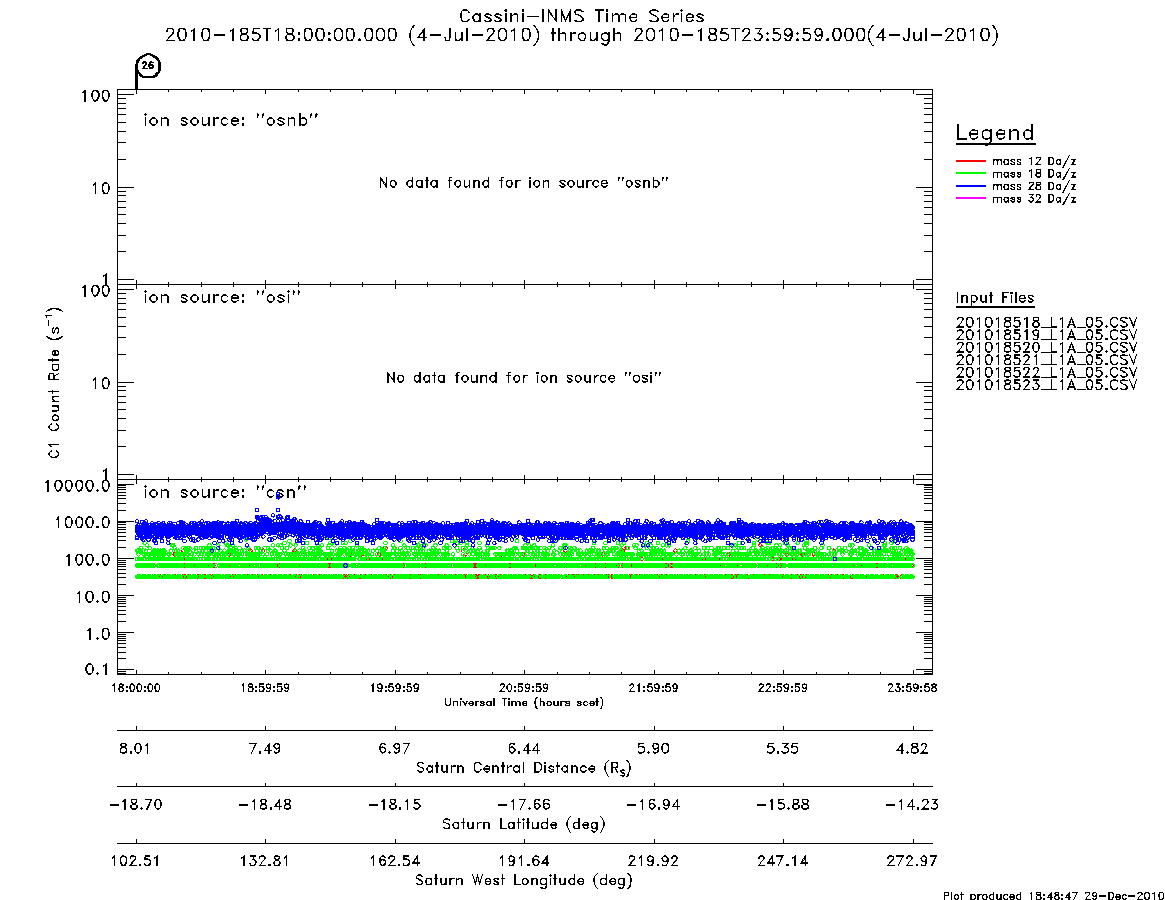Click the distance value 6.44

[524, 748]
